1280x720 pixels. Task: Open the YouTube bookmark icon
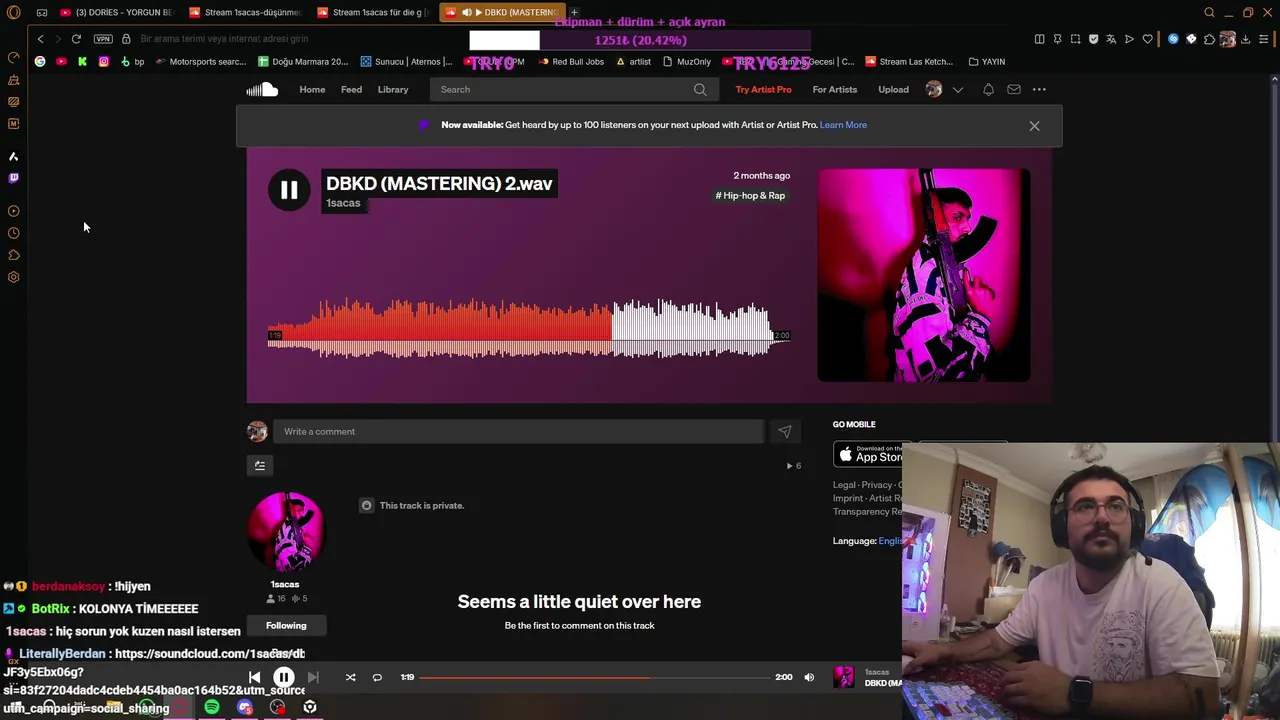tap(61, 61)
